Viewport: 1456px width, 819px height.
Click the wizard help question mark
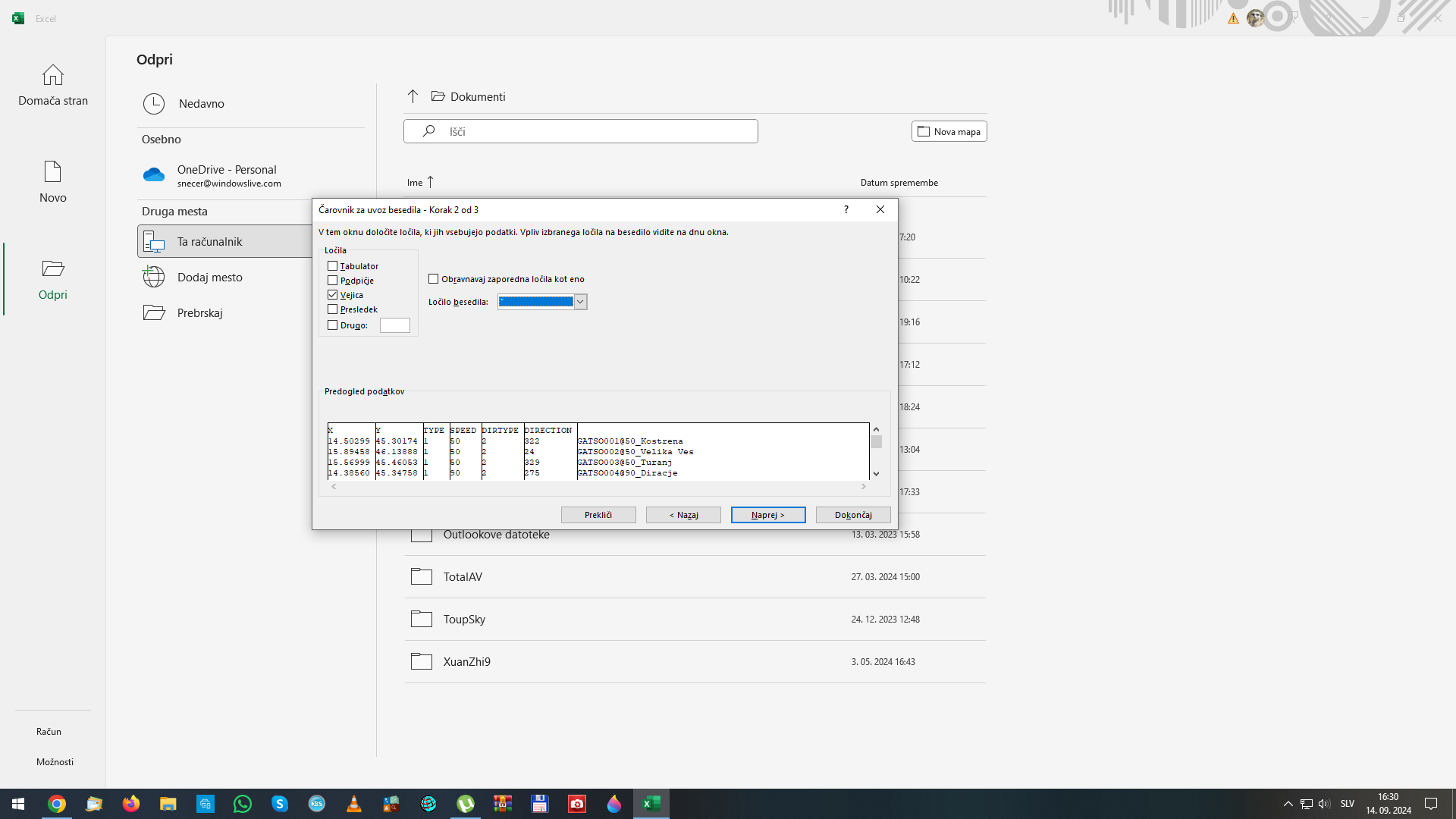[846, 209]
